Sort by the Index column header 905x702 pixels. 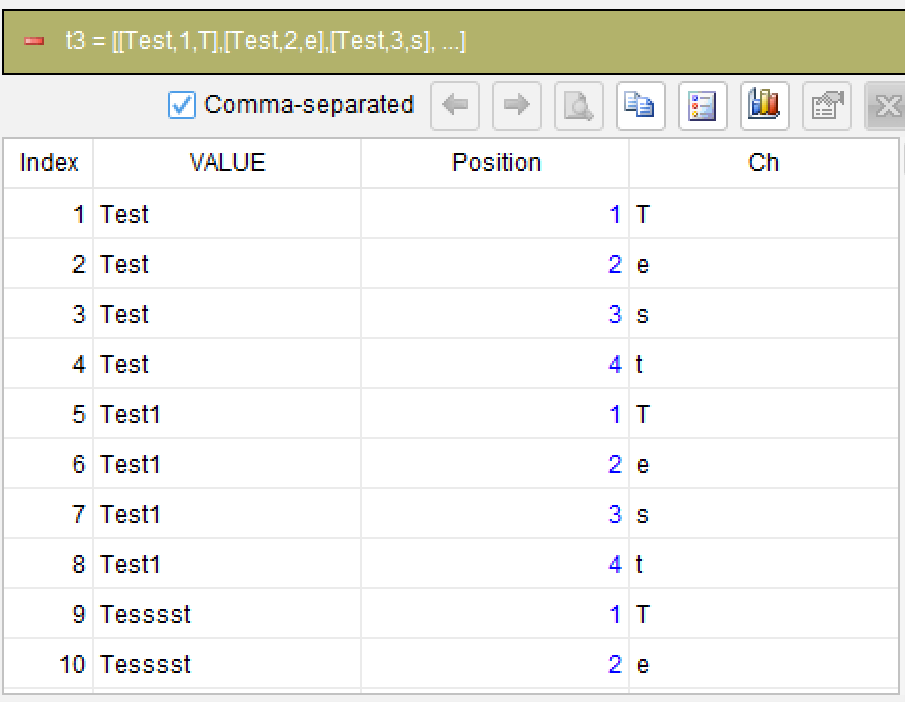48,163
